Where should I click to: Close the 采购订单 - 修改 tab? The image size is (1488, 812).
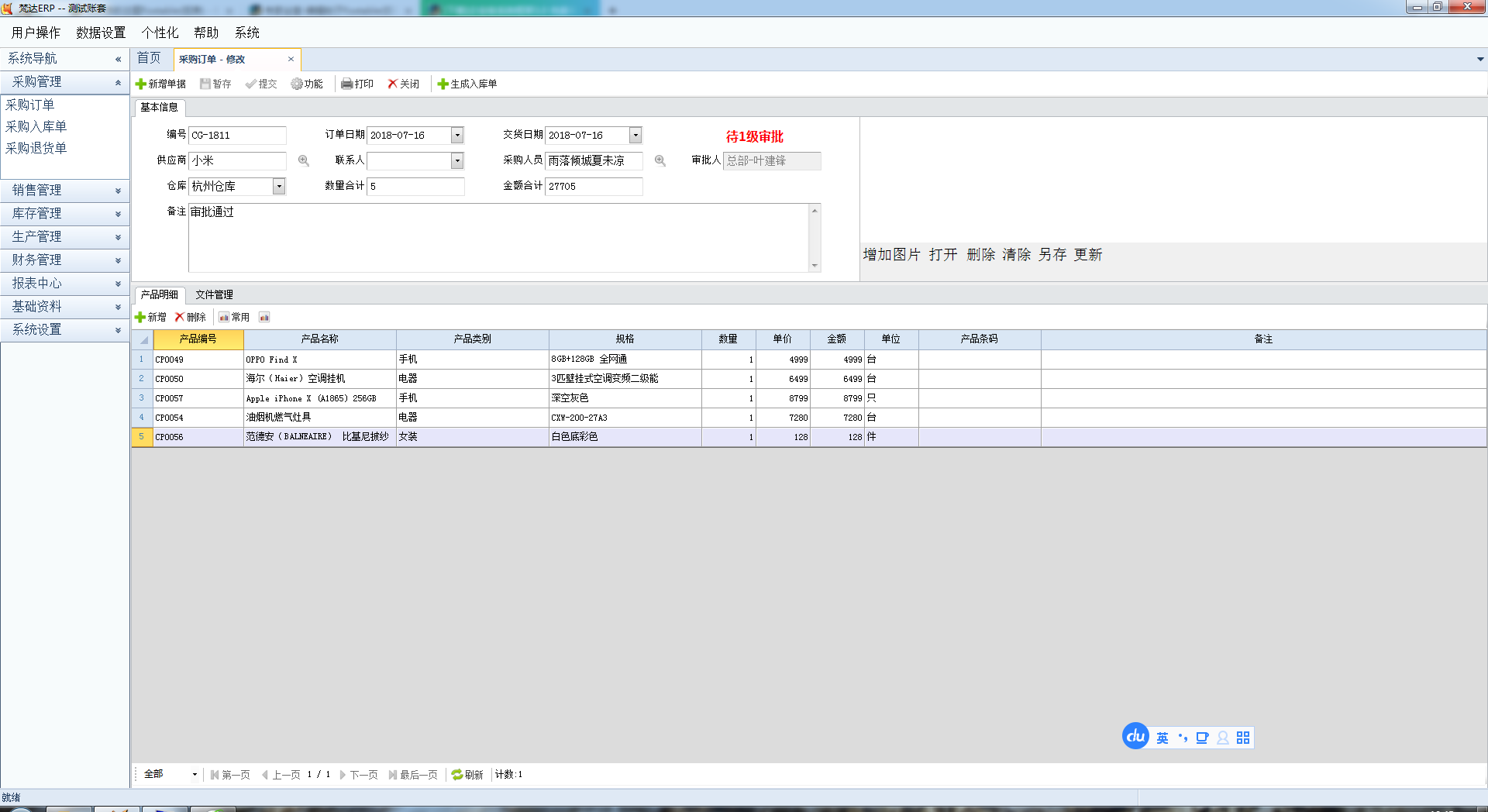tap(291, 59)
